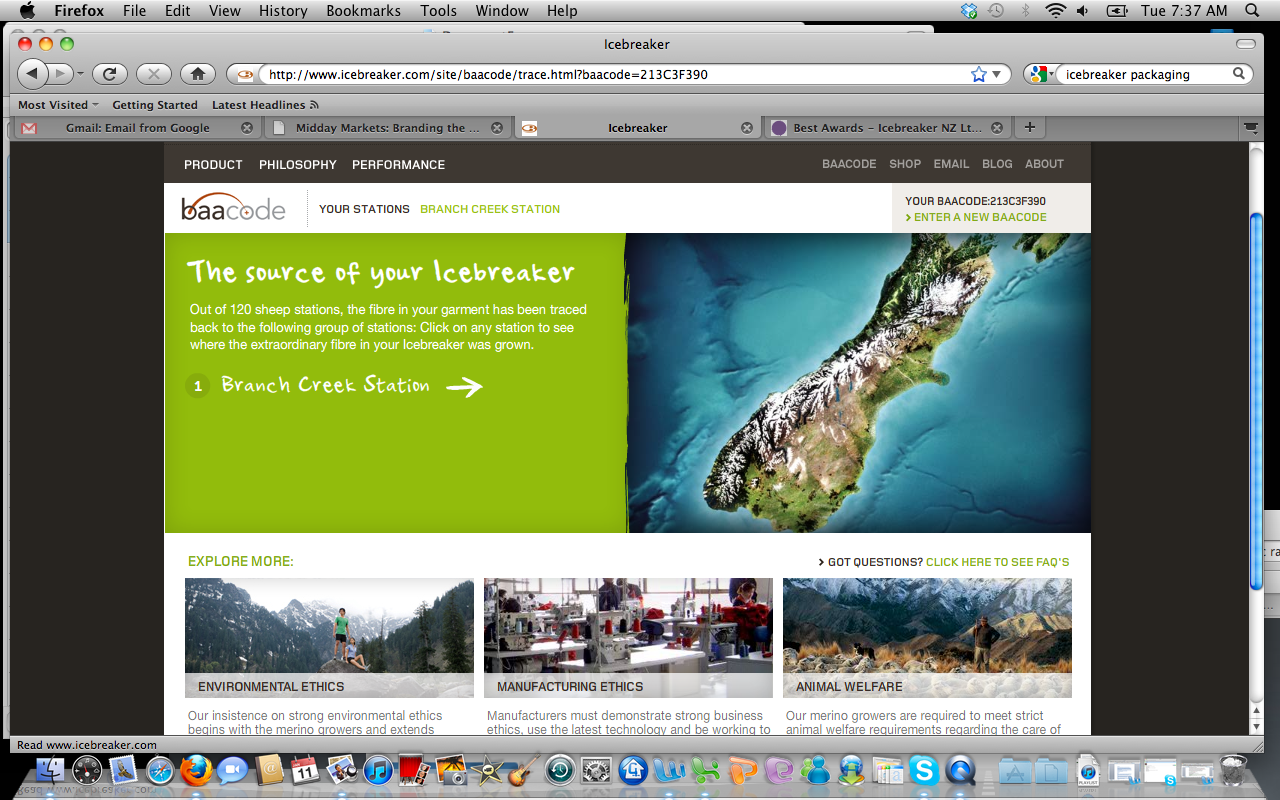Launch Microsoft Word in the Dock

(x=668, y=770)
